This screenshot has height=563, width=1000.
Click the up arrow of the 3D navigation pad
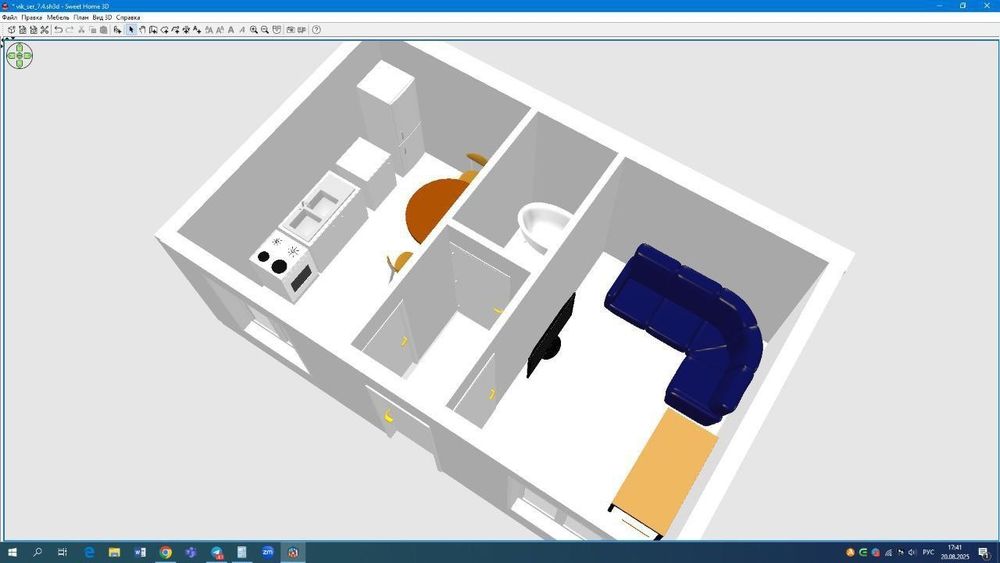point(20,48)
